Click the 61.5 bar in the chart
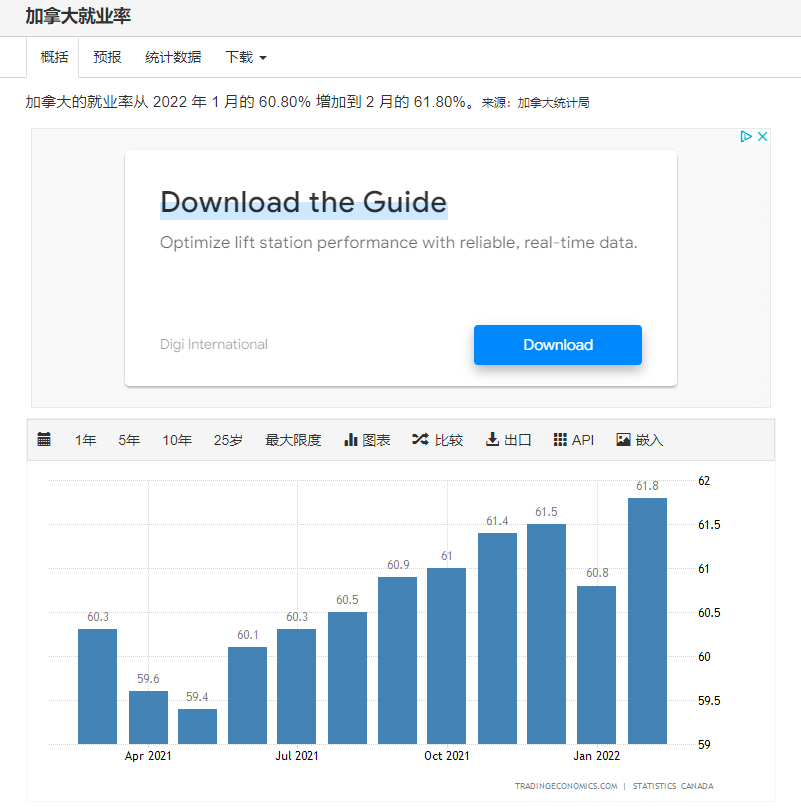Screen dimensions: 801x808 point(546,634)
